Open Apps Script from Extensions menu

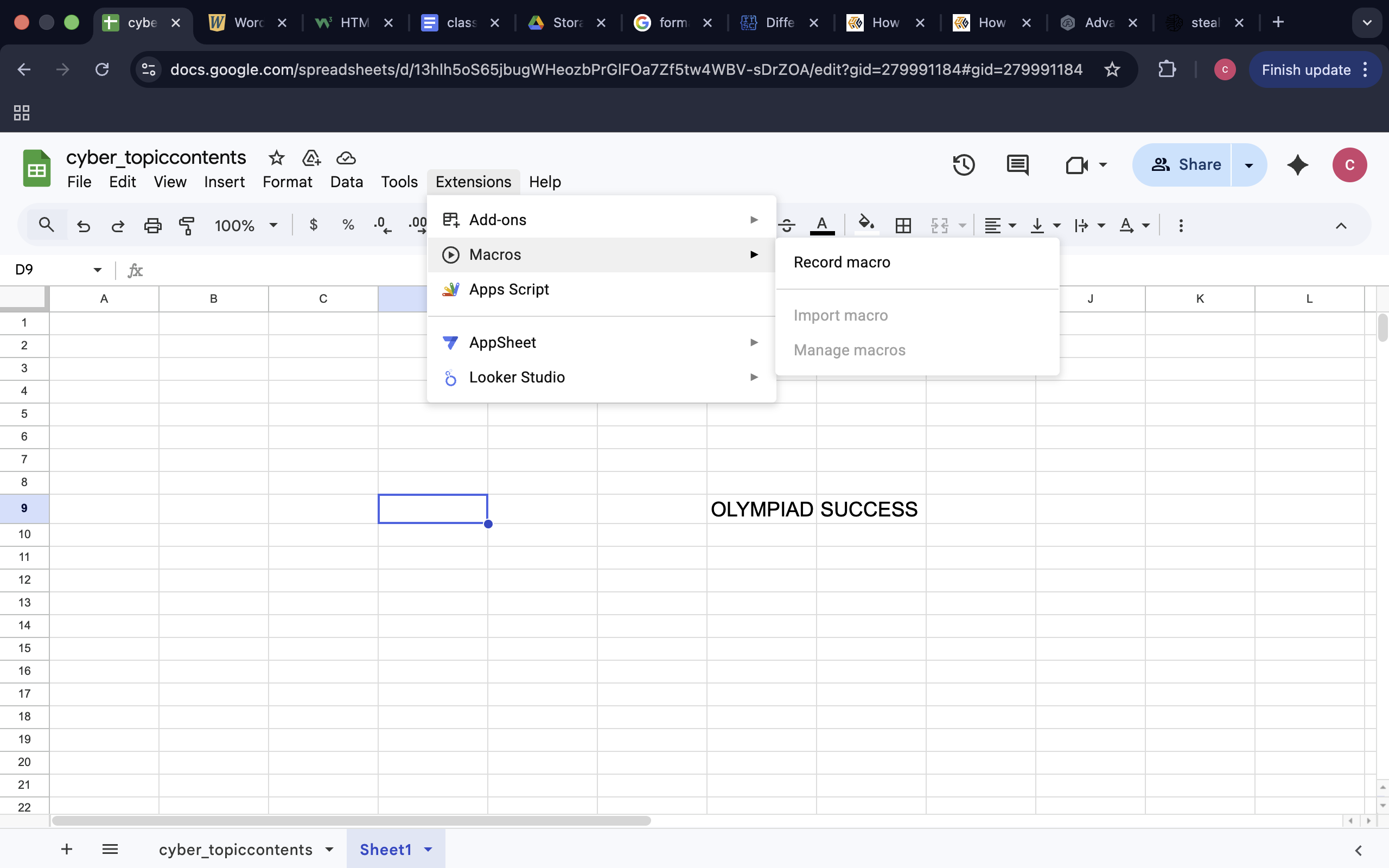[x=508, y=289]
